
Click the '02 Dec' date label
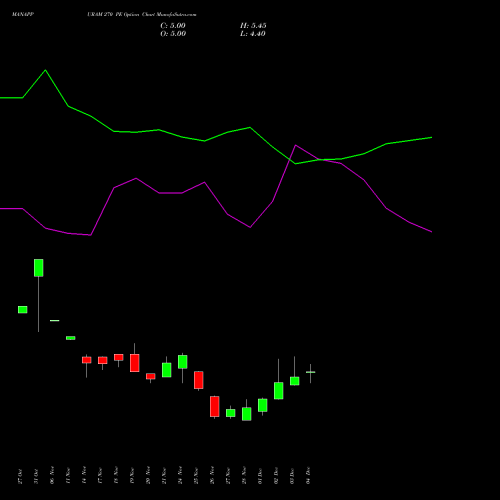coord(276,476)
